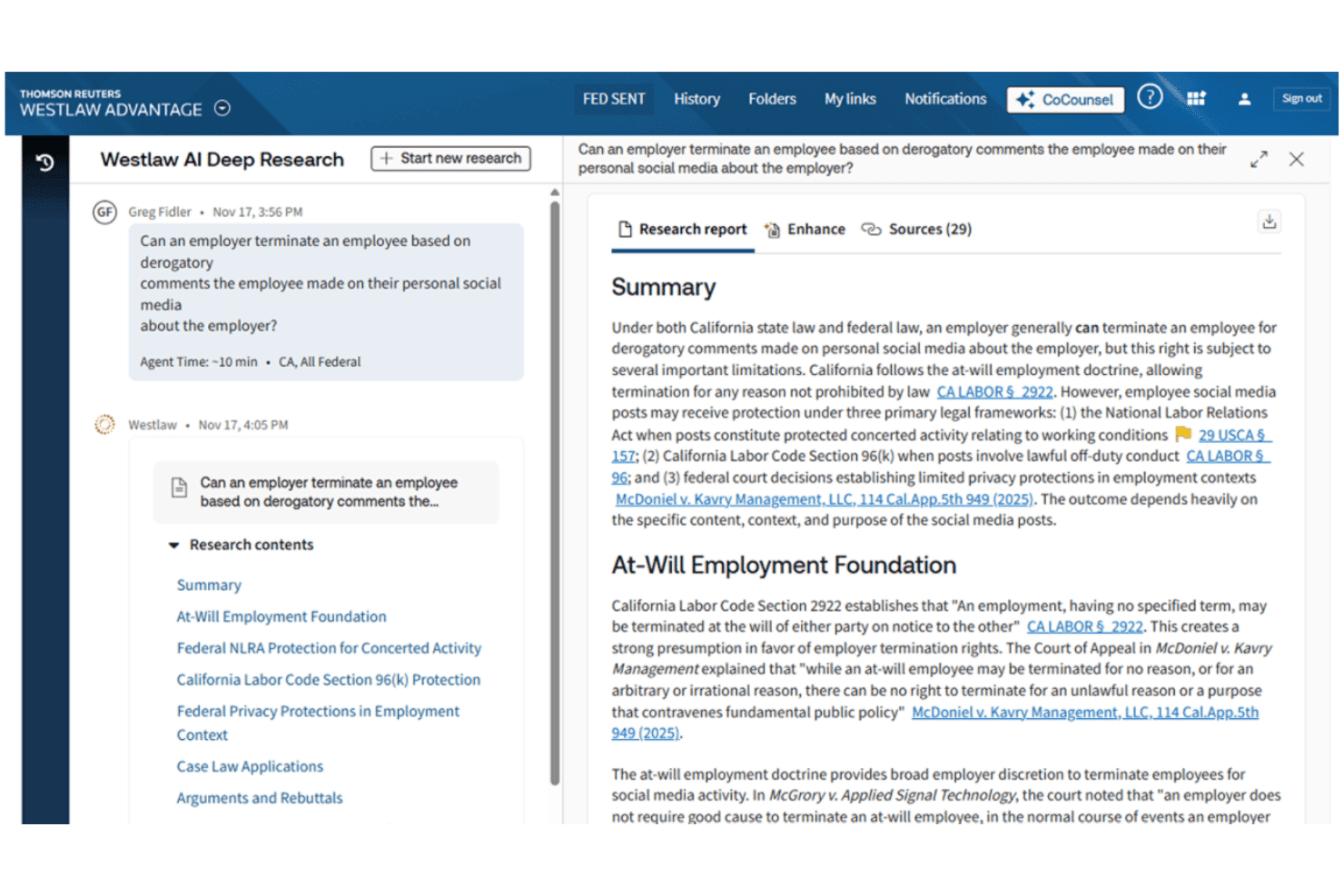Open the History menu
Viewport: 1344px width, 896px height.
click(697, 99)
